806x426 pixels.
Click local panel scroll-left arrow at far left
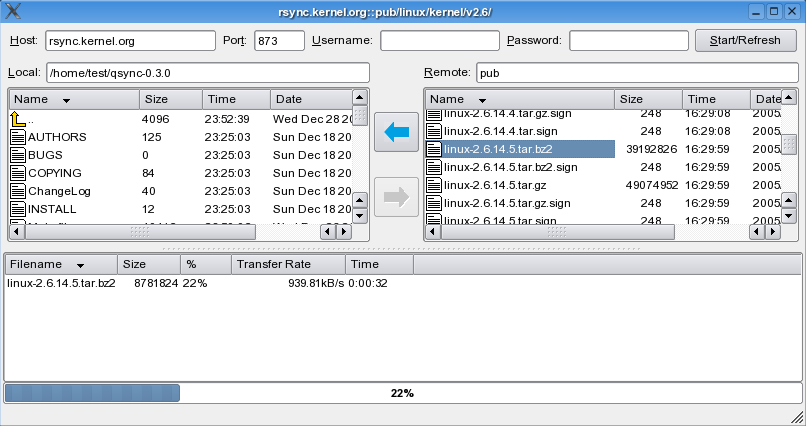[x=16, y=232]
